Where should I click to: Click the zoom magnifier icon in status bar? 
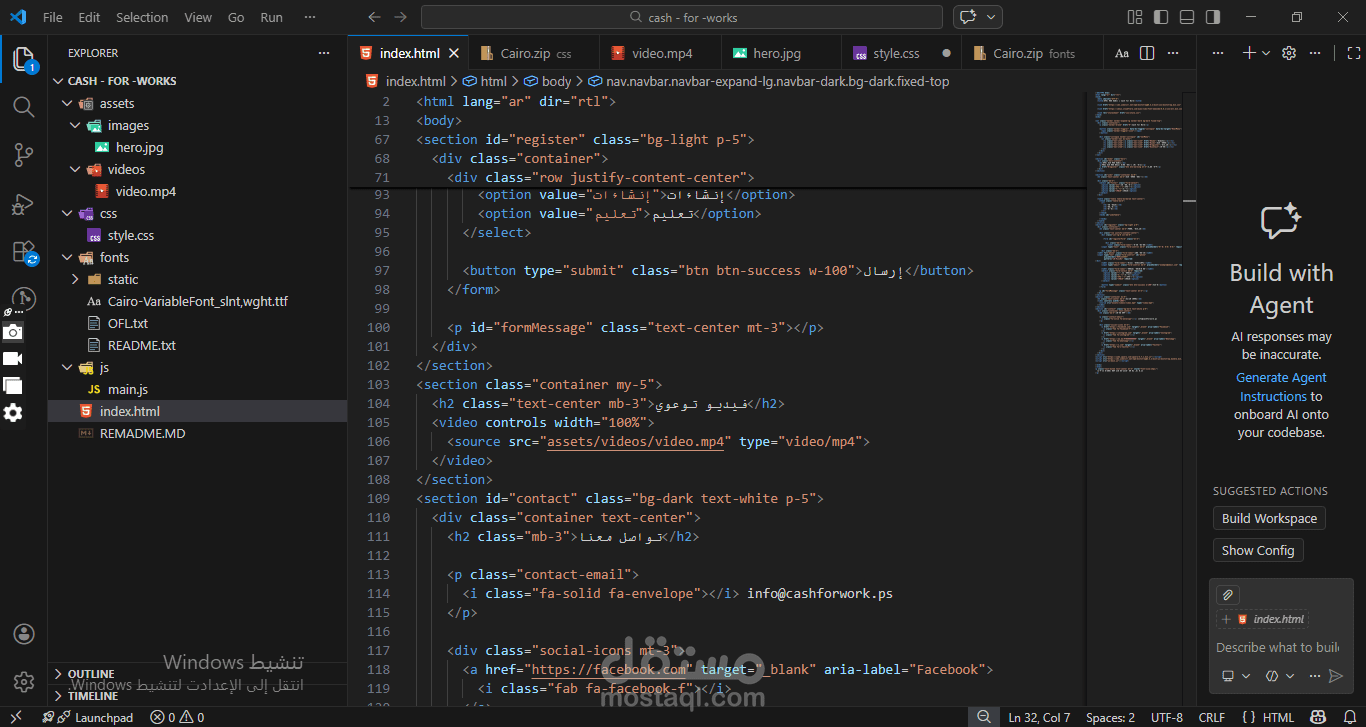pos(984,717)
